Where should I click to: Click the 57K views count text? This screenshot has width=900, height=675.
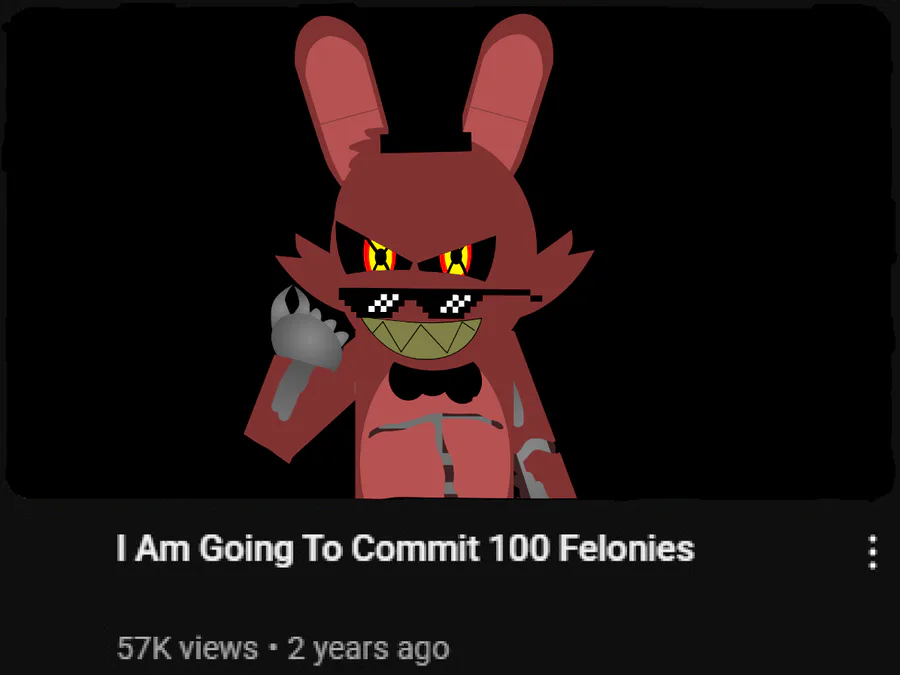187,648
